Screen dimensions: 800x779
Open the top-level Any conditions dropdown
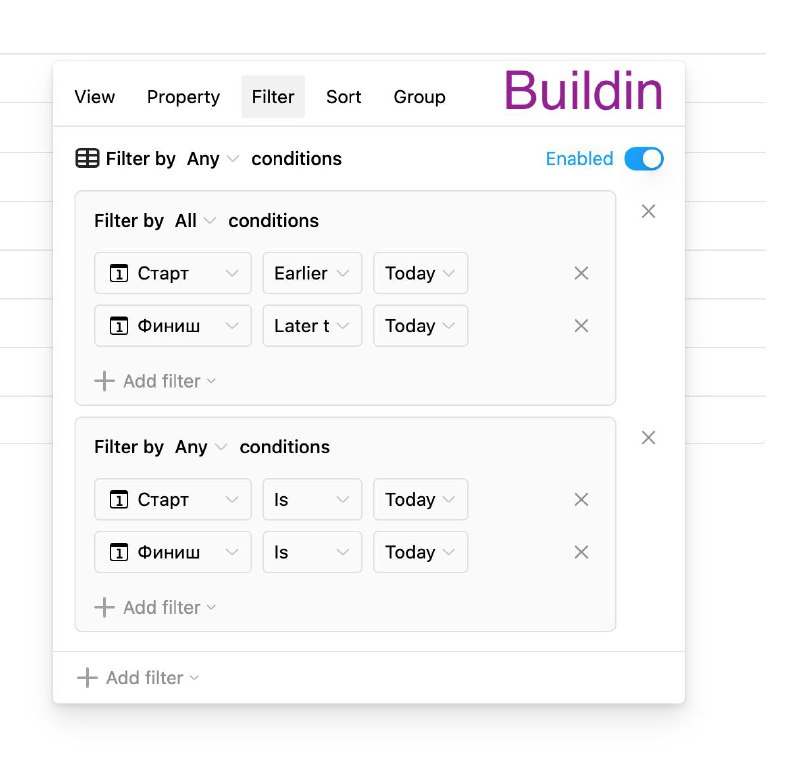[212, 159]
